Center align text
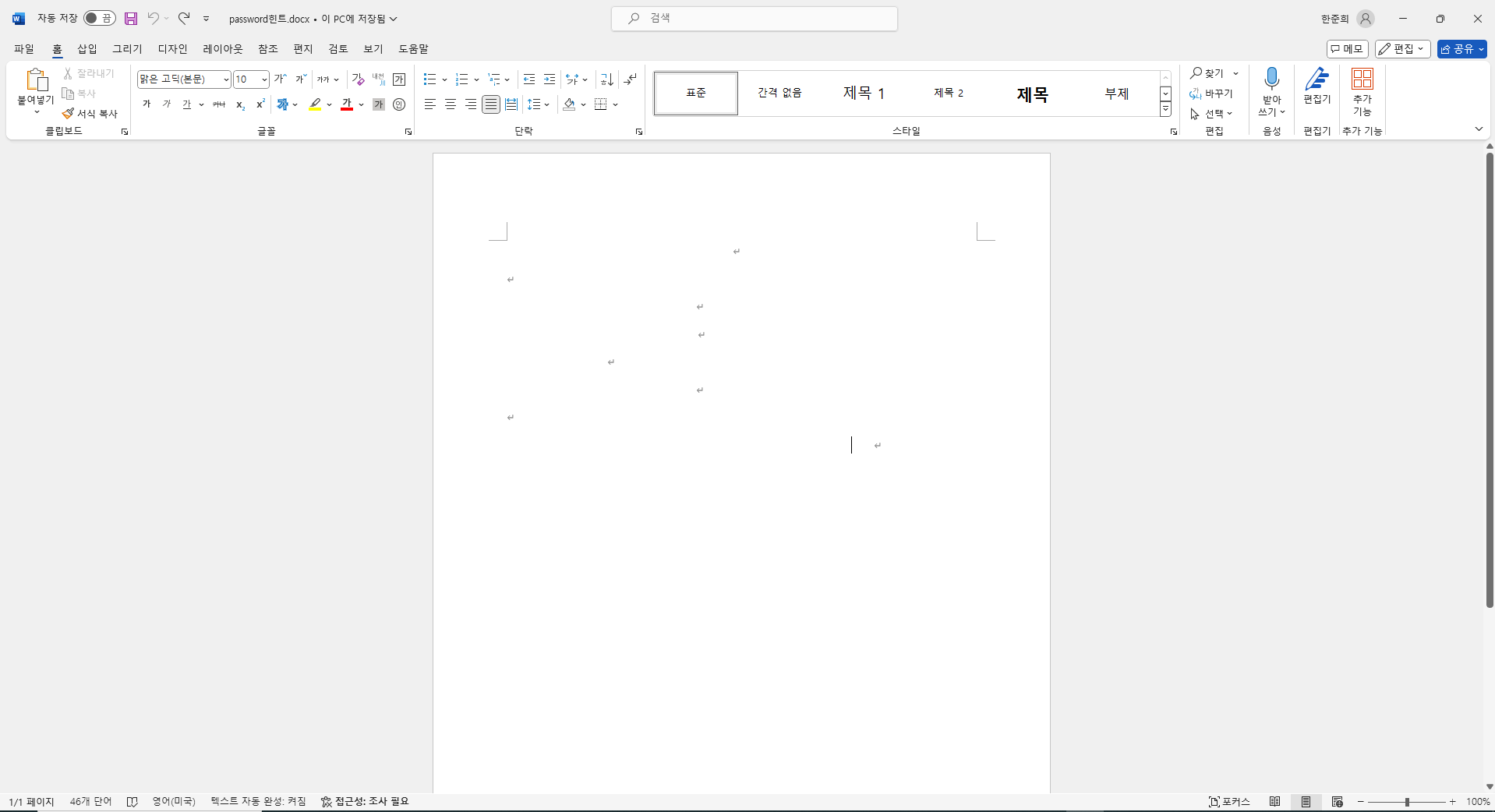Image resolution: width=1495 pixels, height=812 pixels. pos(450,104)
